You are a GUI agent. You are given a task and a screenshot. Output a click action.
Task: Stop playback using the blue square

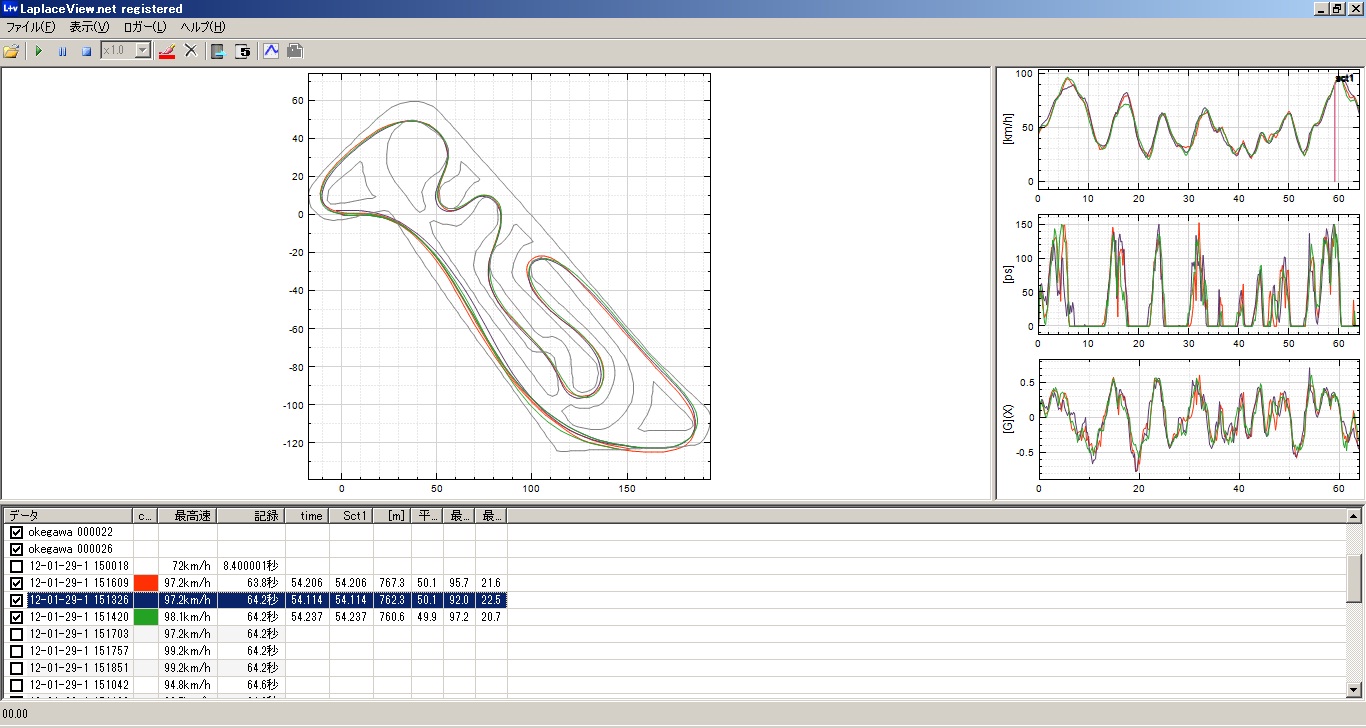pos(86,51)
